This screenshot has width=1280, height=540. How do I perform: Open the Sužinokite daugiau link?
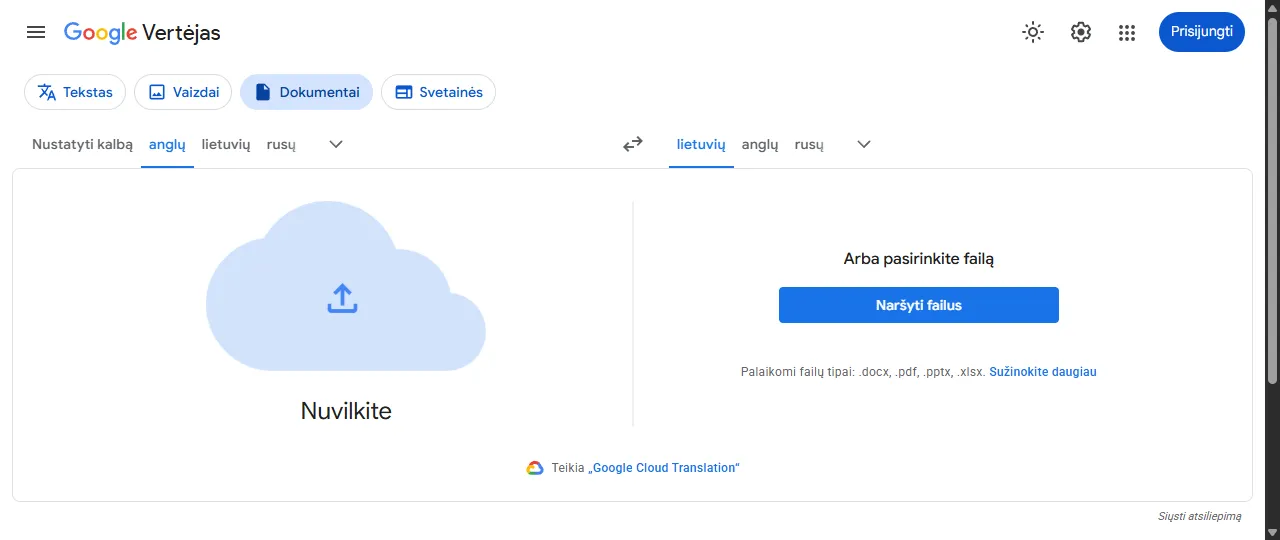[x=1043, y=372]
